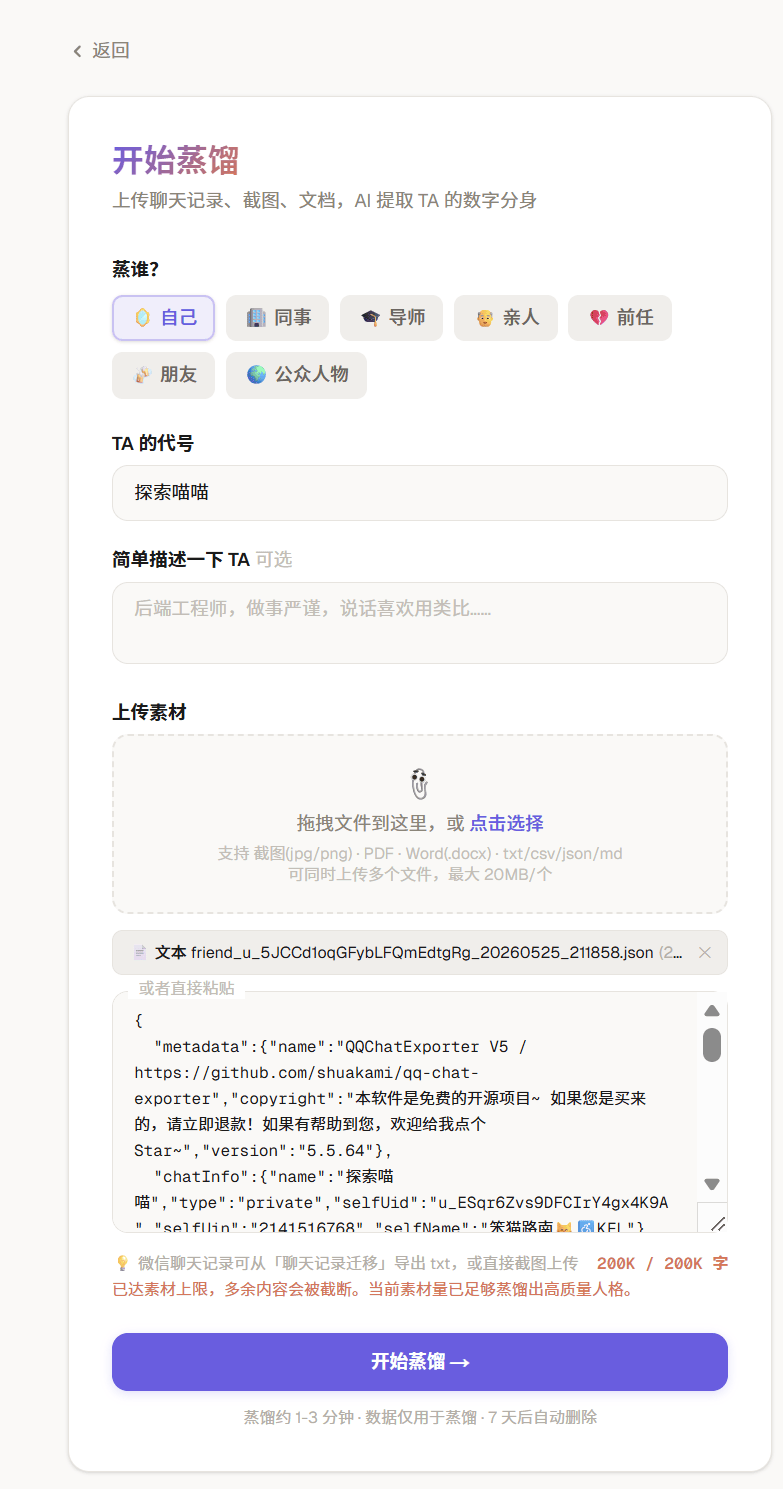
Task: Click the 开始蒸馏 page heading
Action: click(x=176, y=161)
